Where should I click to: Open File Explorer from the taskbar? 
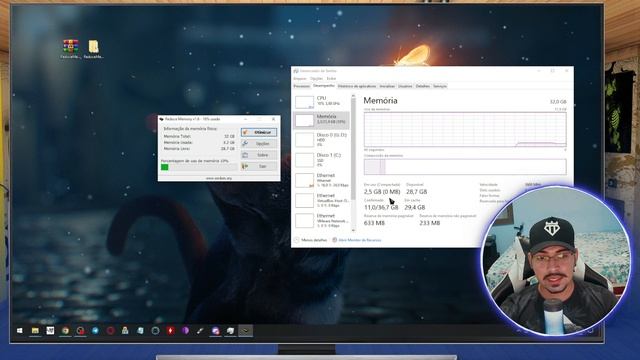[x=35, y=331]
